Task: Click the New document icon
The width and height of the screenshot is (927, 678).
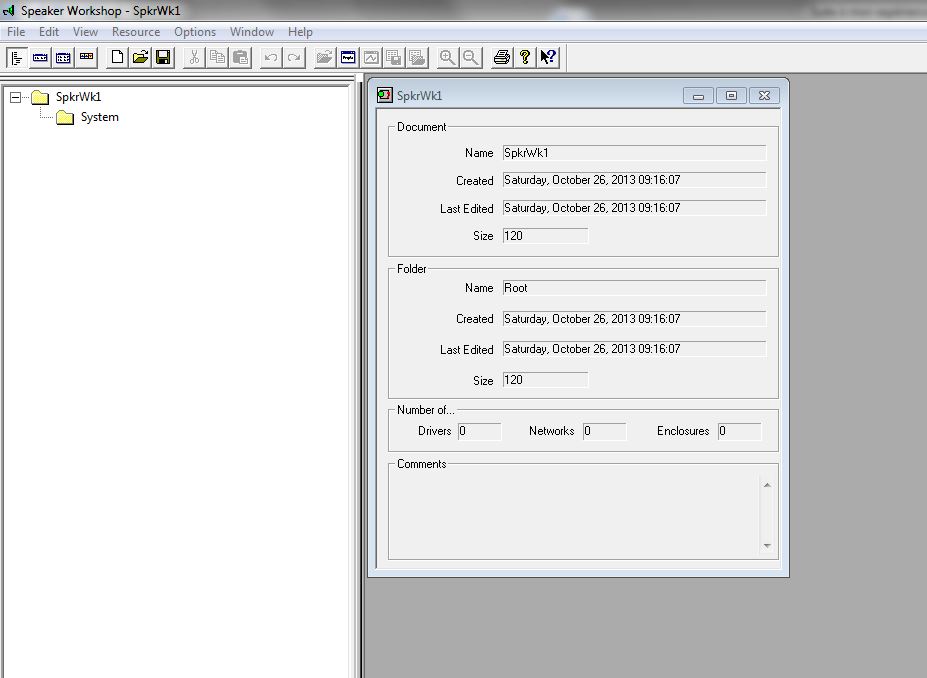Action: [117, 57]
